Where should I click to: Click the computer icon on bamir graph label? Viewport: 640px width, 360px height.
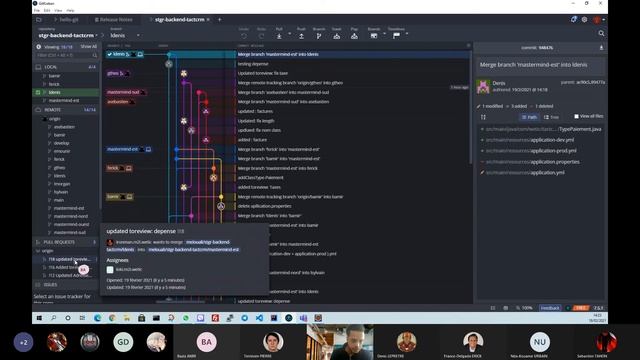129,197
